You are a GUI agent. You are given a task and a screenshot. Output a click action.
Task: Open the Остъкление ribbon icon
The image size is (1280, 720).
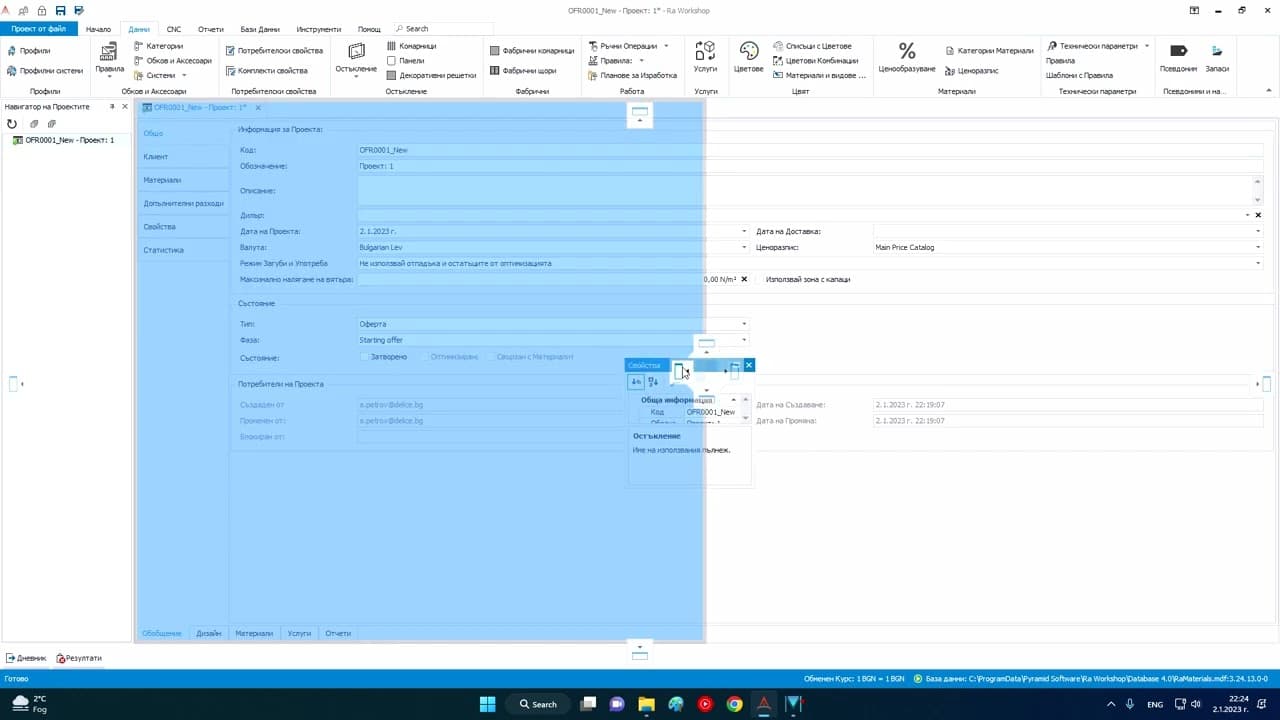356,58
